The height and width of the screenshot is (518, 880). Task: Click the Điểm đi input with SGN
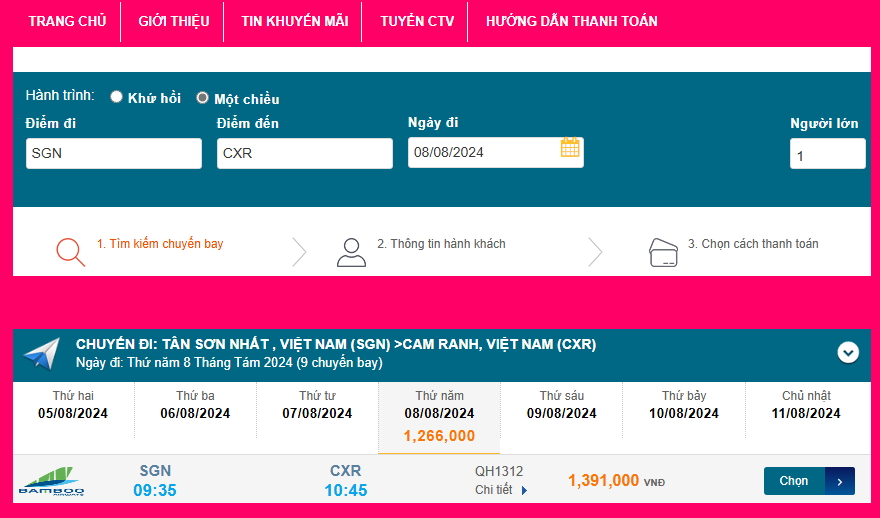(x=113, y=153)
